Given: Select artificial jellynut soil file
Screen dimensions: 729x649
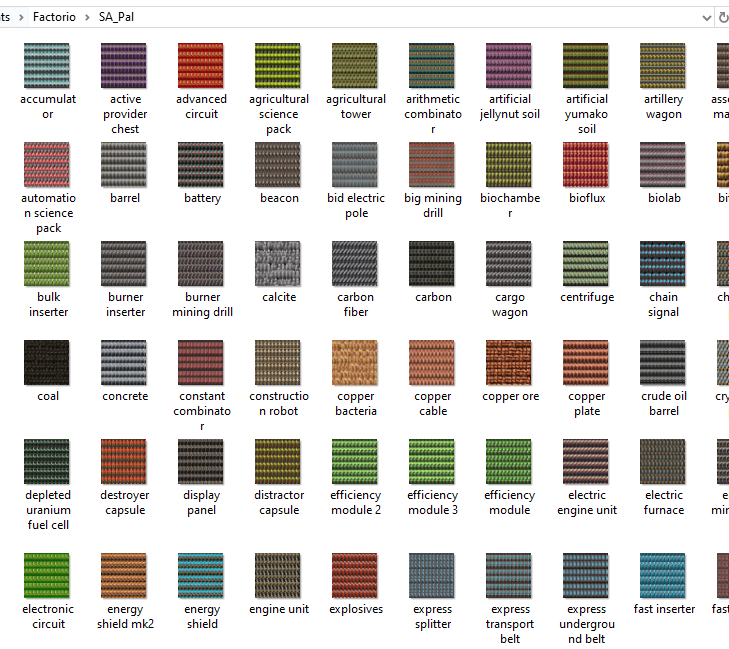Looking at the screenshot, I should point(509,66).
